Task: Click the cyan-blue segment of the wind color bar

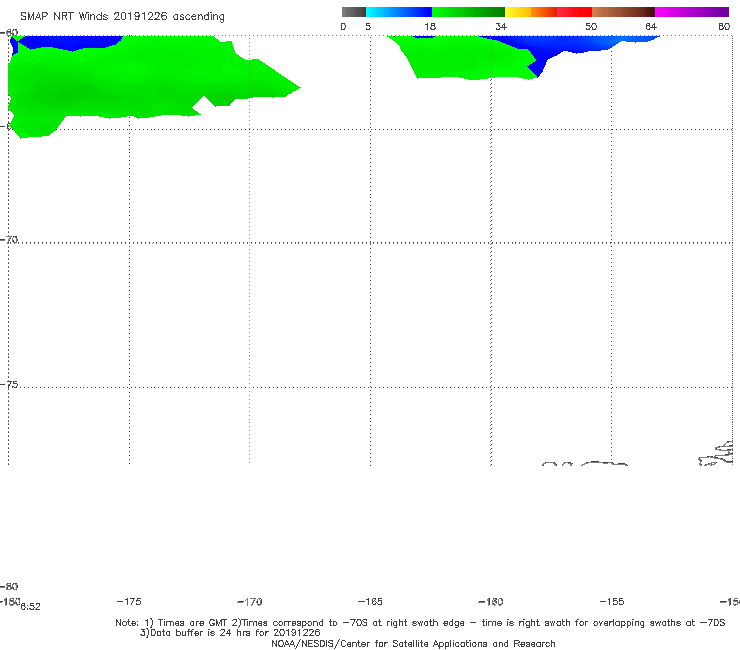Action: pos(399,12)
